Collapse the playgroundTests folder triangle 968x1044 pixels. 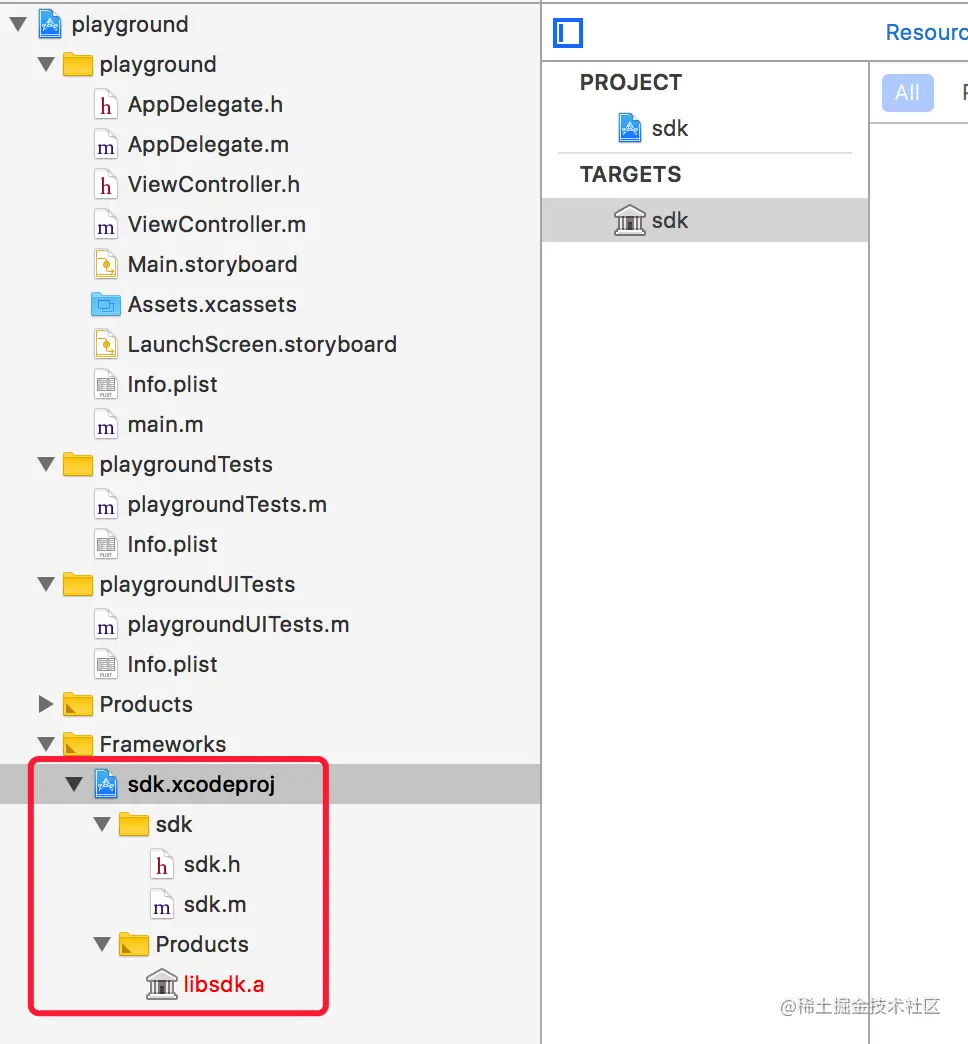46,464
